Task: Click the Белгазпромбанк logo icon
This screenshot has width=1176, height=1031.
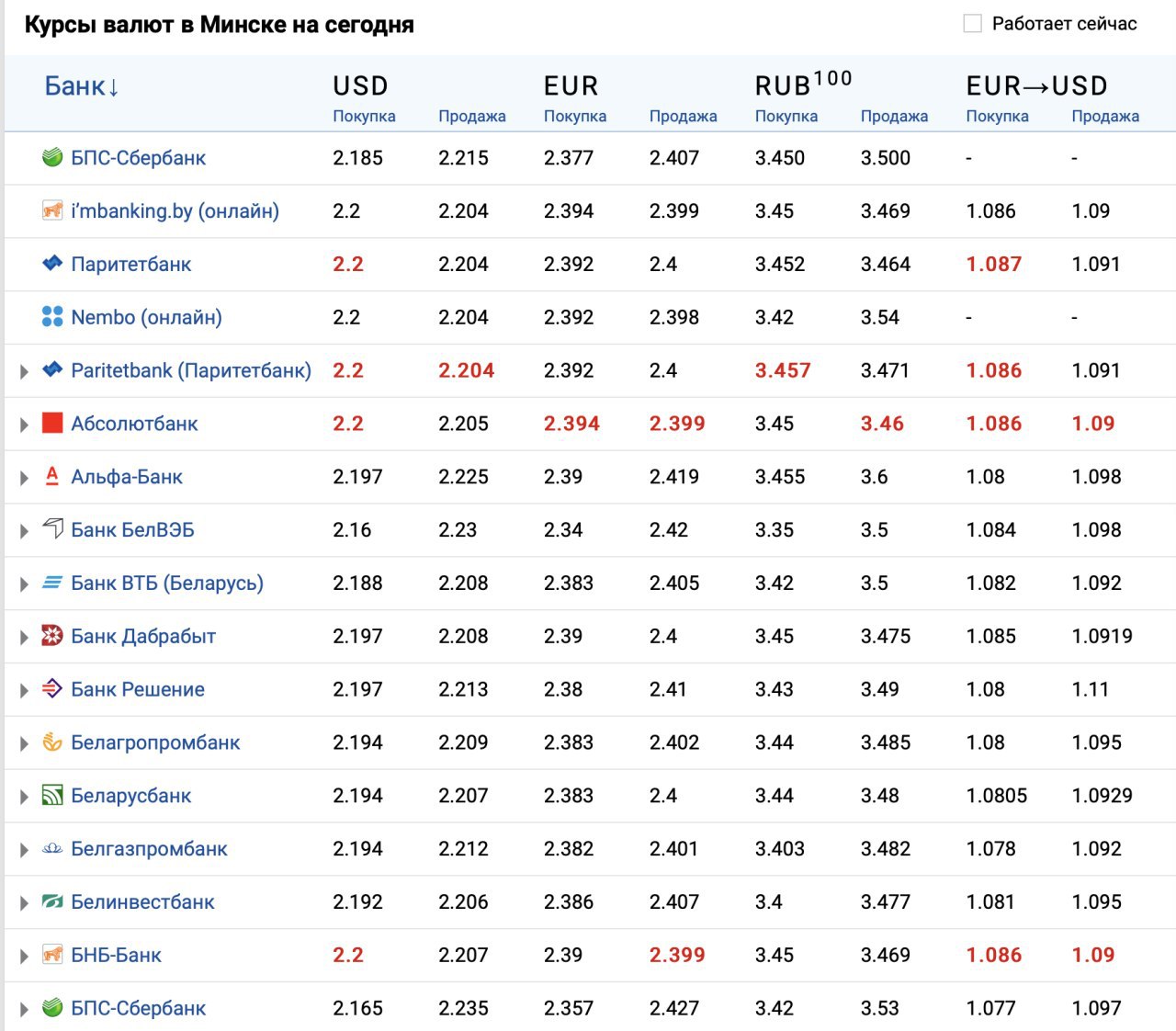Action: 52,849
